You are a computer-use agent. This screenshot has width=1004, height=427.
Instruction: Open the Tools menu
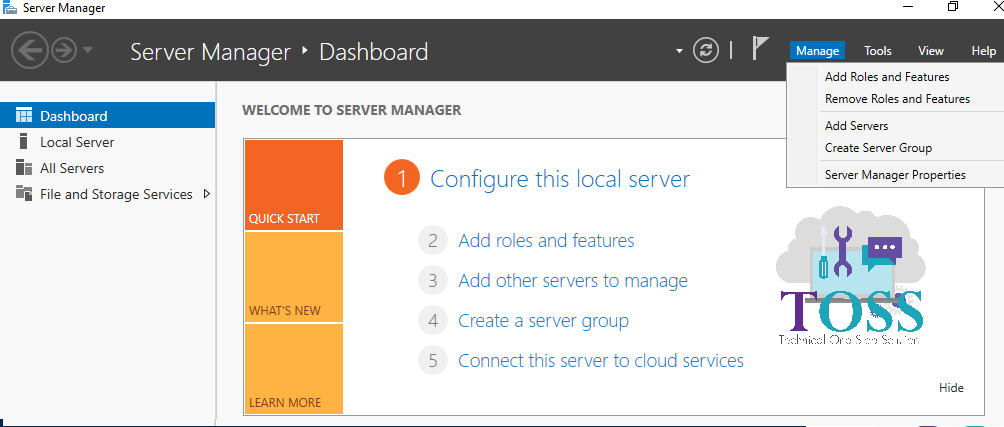tap(877, 51)
